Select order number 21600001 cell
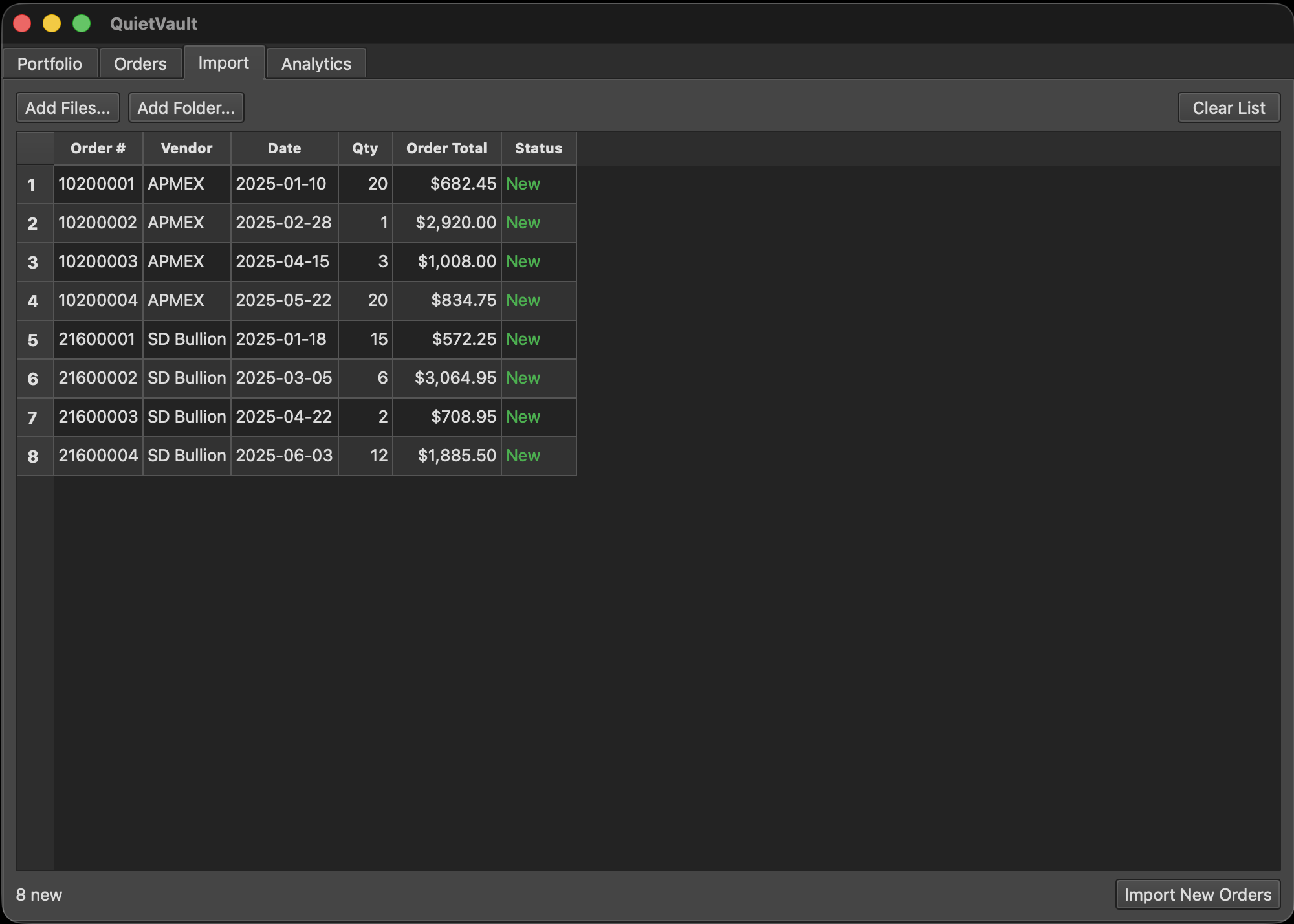The height and width of the screenshot is (924, 1294). pyautogui.click(x=98, y=340)
